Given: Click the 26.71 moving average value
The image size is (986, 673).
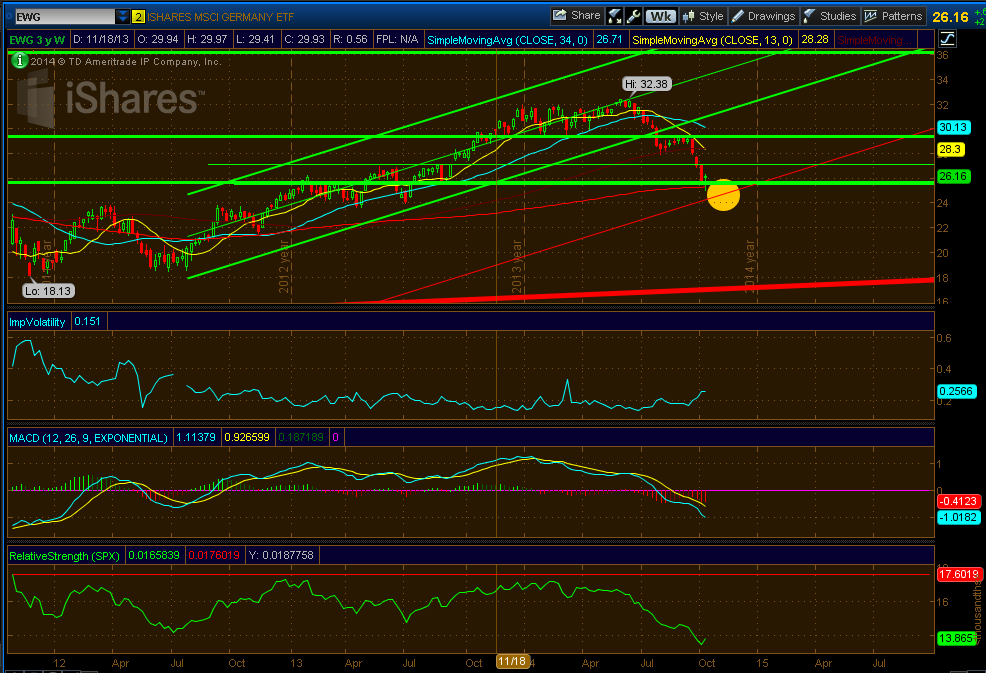Looking at the screenshot, I should [609, 40].
